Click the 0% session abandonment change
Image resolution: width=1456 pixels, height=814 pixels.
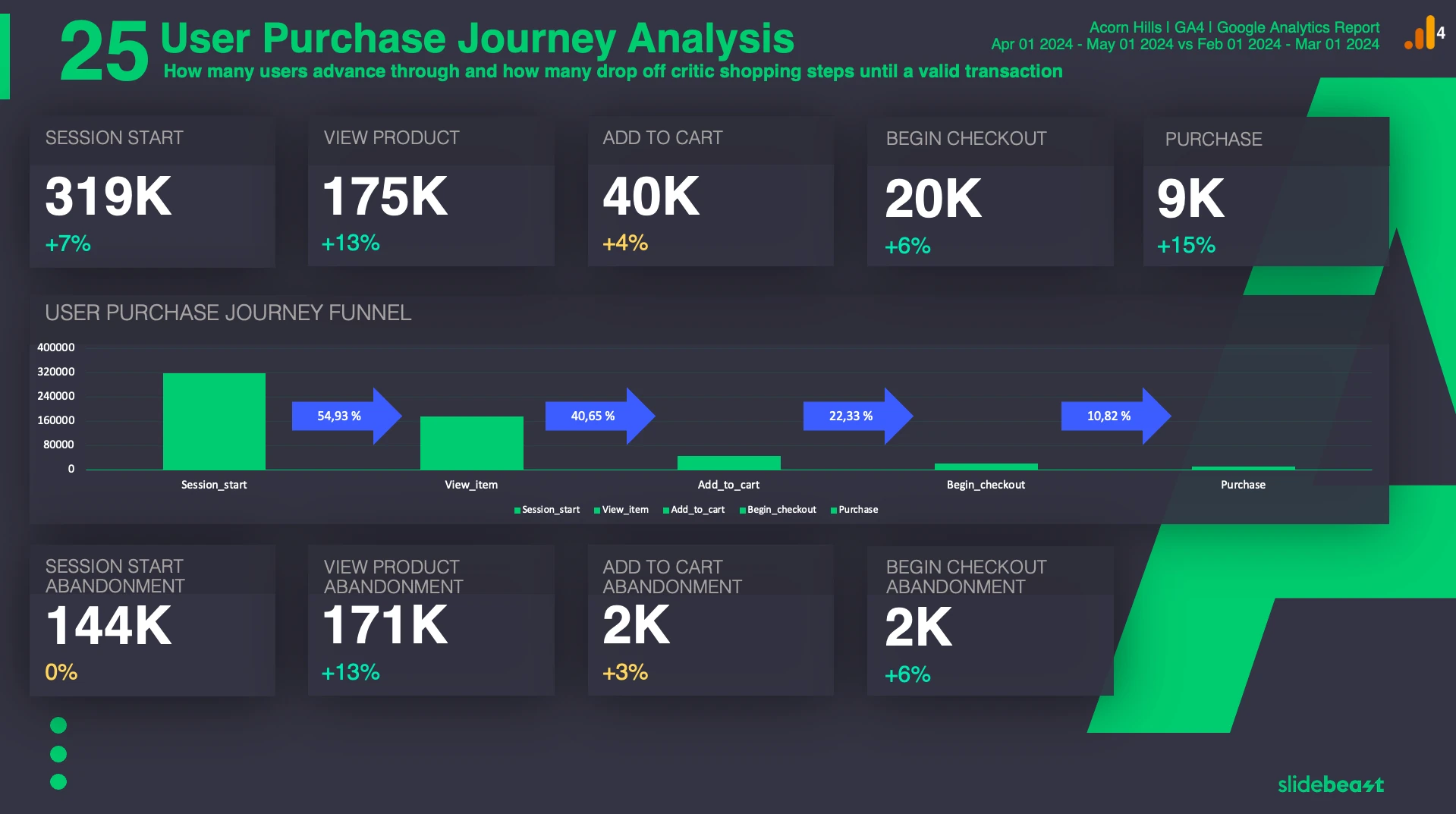click(x=61, y=672)
